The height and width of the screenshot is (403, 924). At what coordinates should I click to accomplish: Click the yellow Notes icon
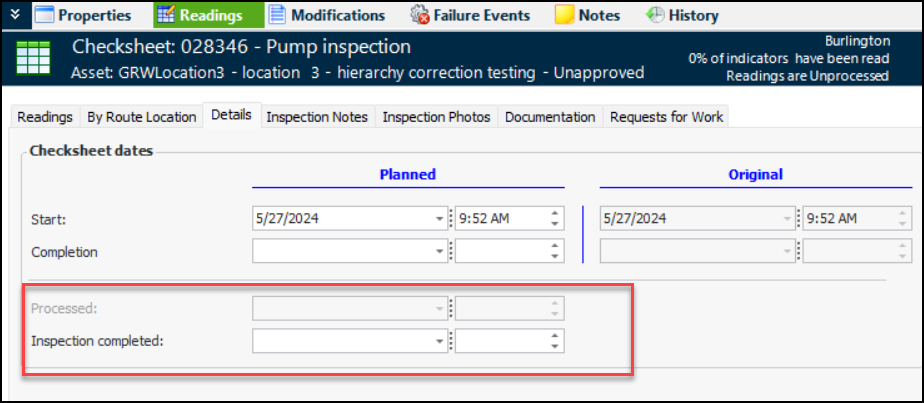pos(564,15)
